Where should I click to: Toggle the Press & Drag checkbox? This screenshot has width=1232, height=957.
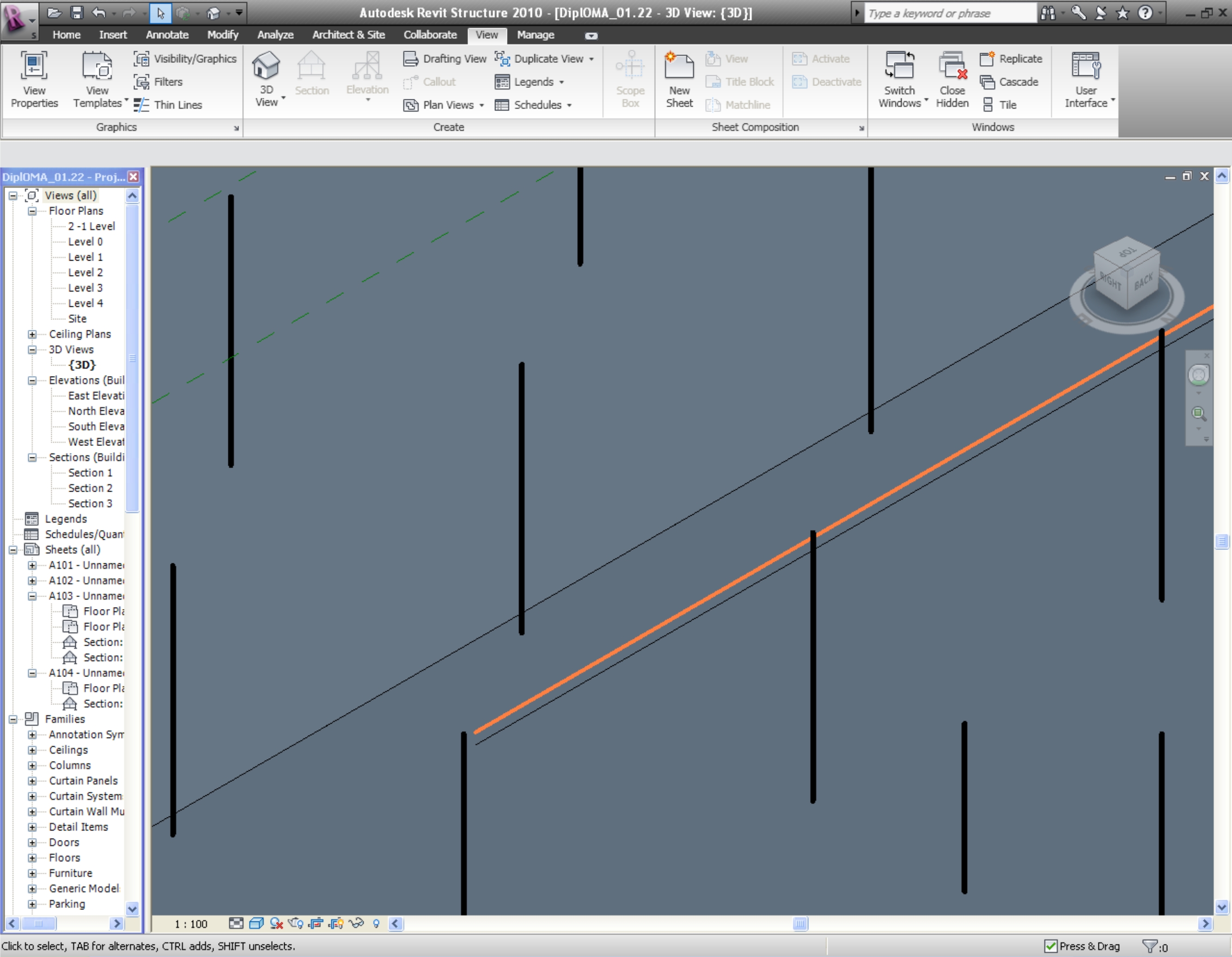coord(1050,946)
